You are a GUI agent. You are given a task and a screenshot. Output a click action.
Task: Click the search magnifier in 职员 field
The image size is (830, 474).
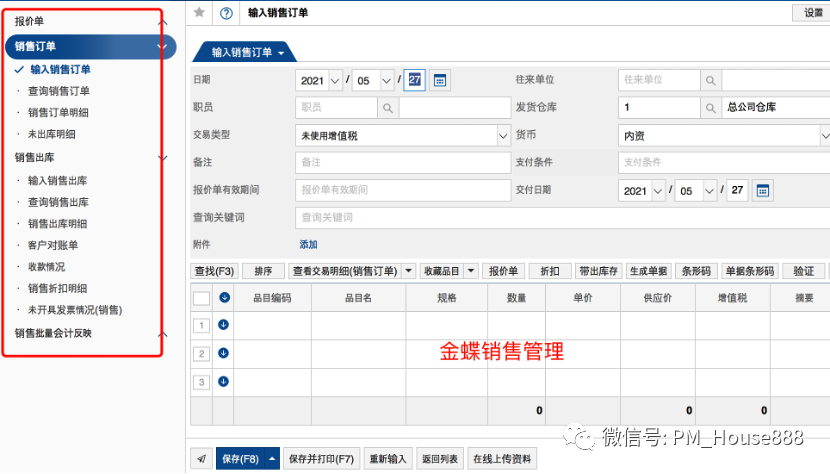[387, 108]
